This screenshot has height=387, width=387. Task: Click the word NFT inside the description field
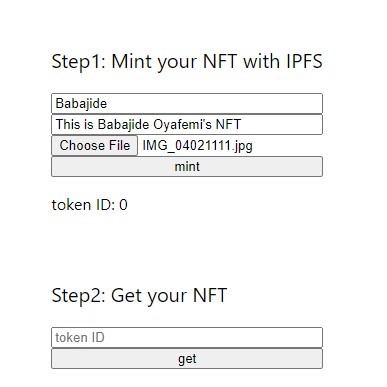click(228, 124)
